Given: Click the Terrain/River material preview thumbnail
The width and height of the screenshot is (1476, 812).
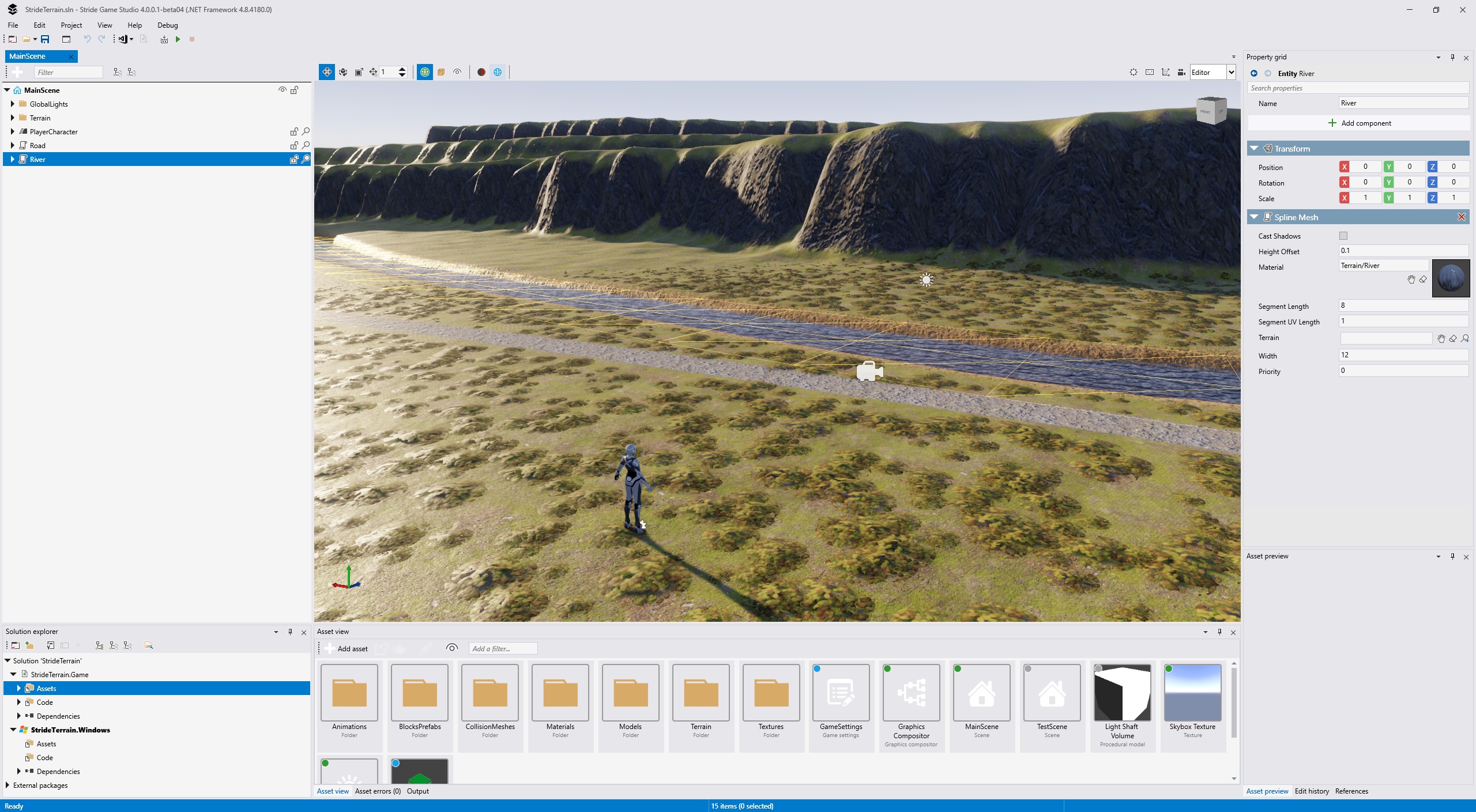Looking at the screenshot, I should point(1451,279).
